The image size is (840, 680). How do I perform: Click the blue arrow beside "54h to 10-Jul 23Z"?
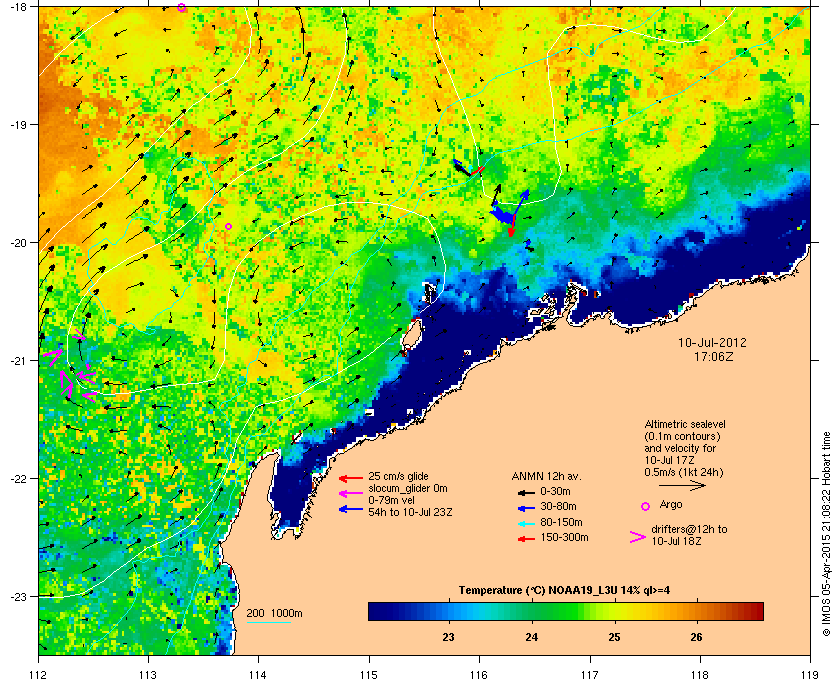pos(351,509)
